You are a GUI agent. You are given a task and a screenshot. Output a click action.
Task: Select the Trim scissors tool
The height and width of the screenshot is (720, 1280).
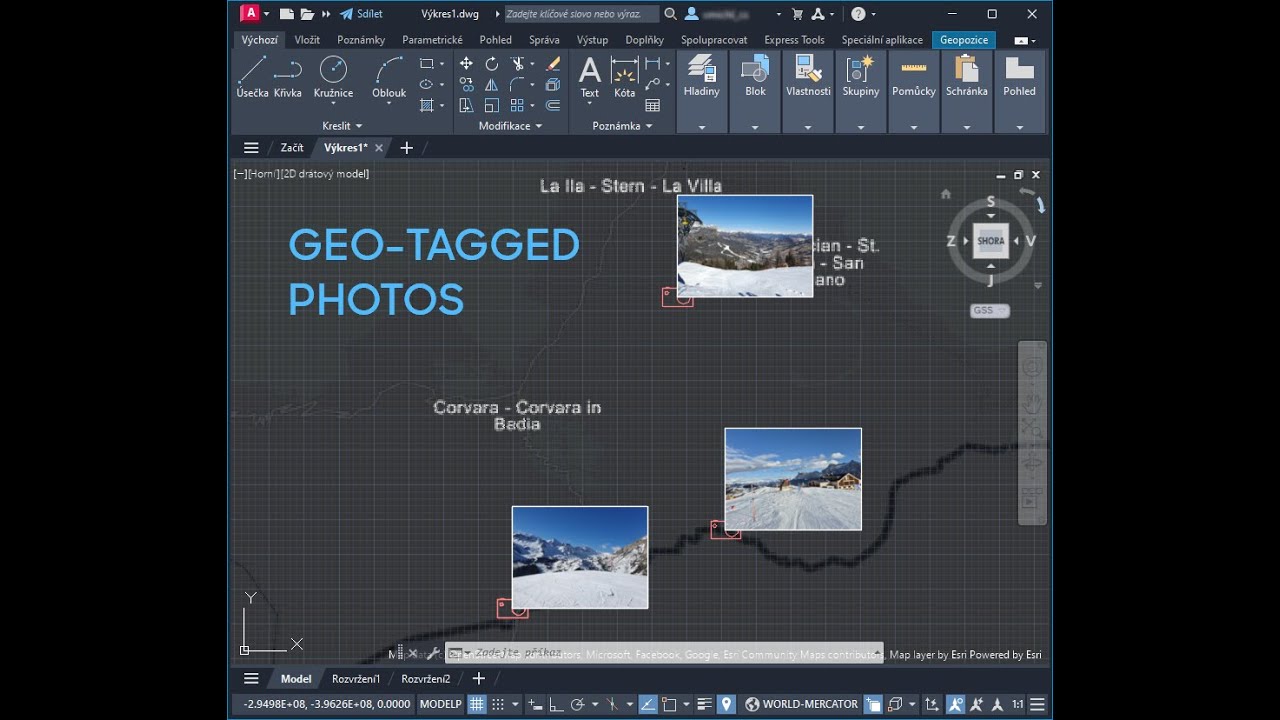click(x=518, y=63)
